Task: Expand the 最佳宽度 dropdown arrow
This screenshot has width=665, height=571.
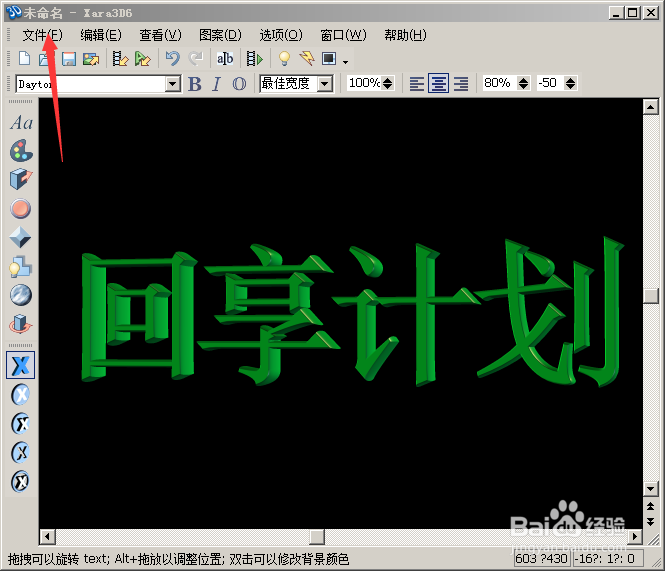Action: click(325, 84)
